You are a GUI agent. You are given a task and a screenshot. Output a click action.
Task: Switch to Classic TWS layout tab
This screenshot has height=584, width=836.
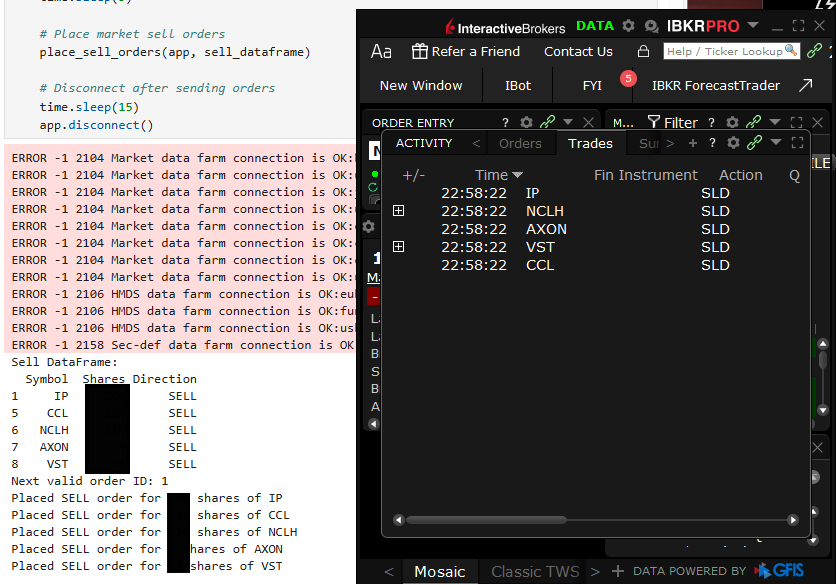click(535, 572)
